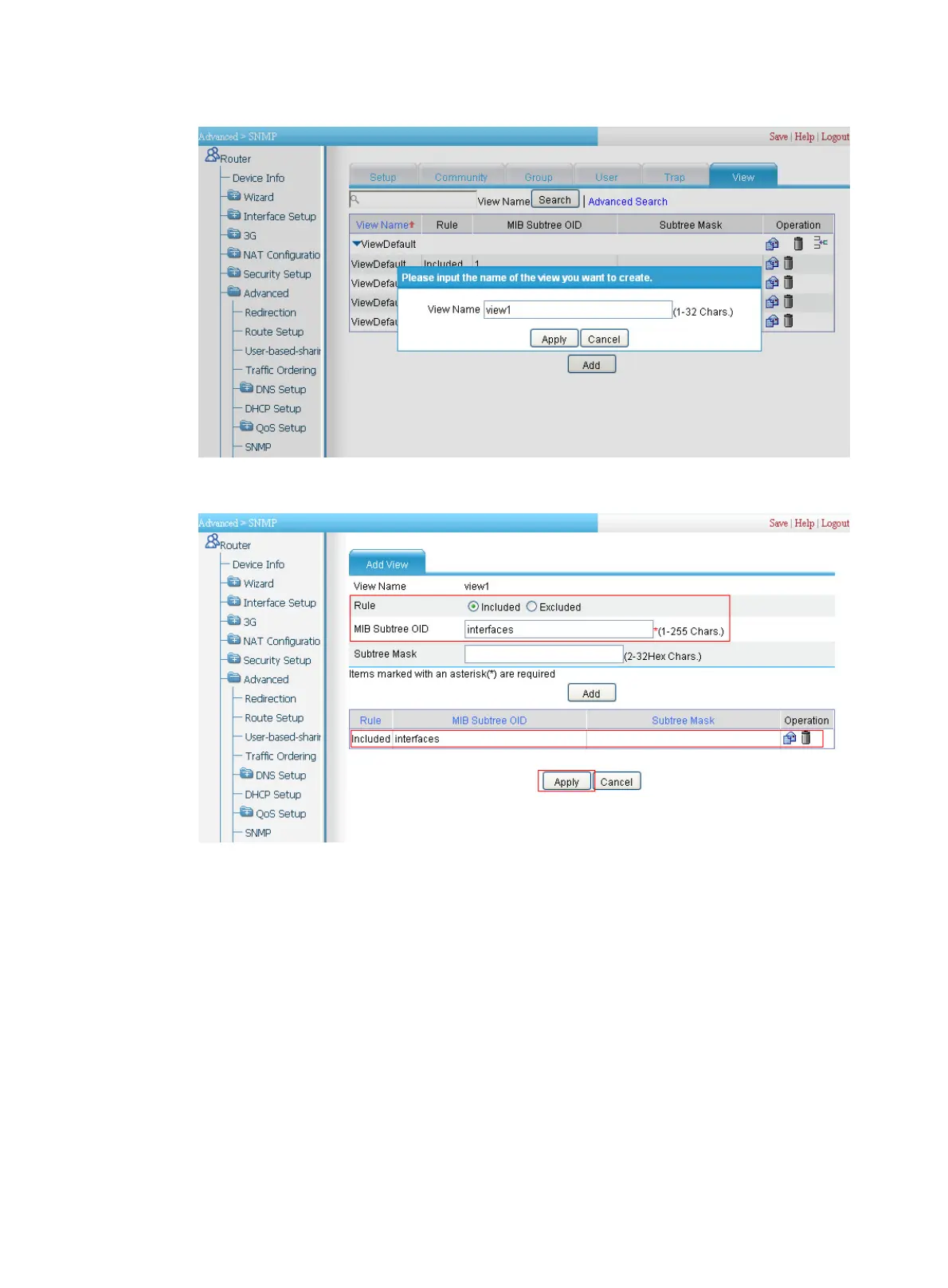This screenshot has width=948, height=1288.
Task: Click the edit icon of the last ViewDefault row
Action: tap(772, 321)
